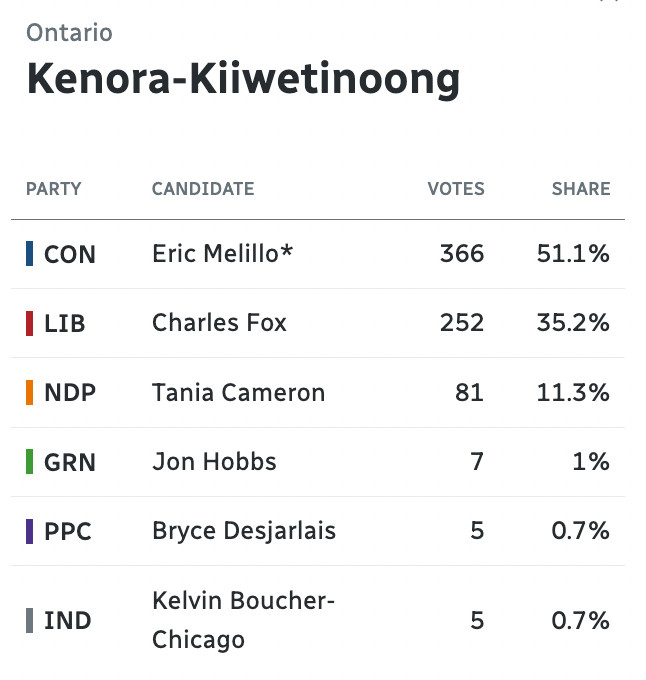Image resolution: width=646 pixels, height=680 pixels.
Task: Click the green GRN party color bar
Action: [x=29, y=461]
